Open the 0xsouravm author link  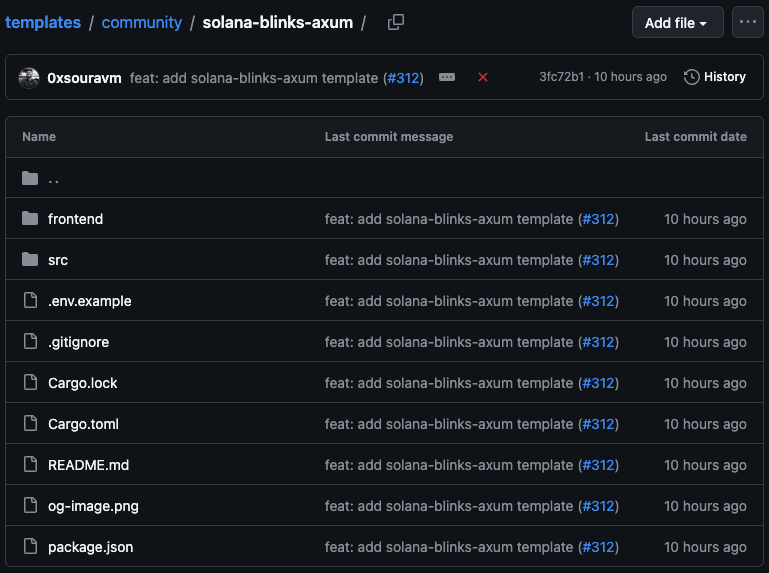tap(84, 78)
